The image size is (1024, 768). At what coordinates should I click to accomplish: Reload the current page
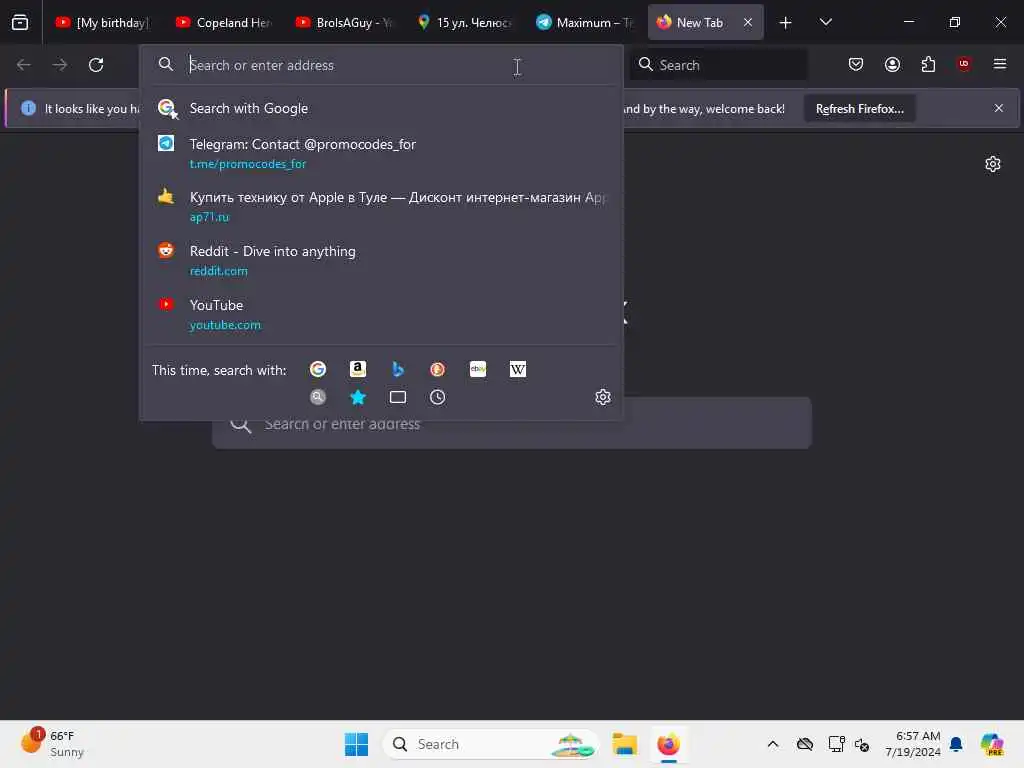pyautogui.click(x=96, y=65)
